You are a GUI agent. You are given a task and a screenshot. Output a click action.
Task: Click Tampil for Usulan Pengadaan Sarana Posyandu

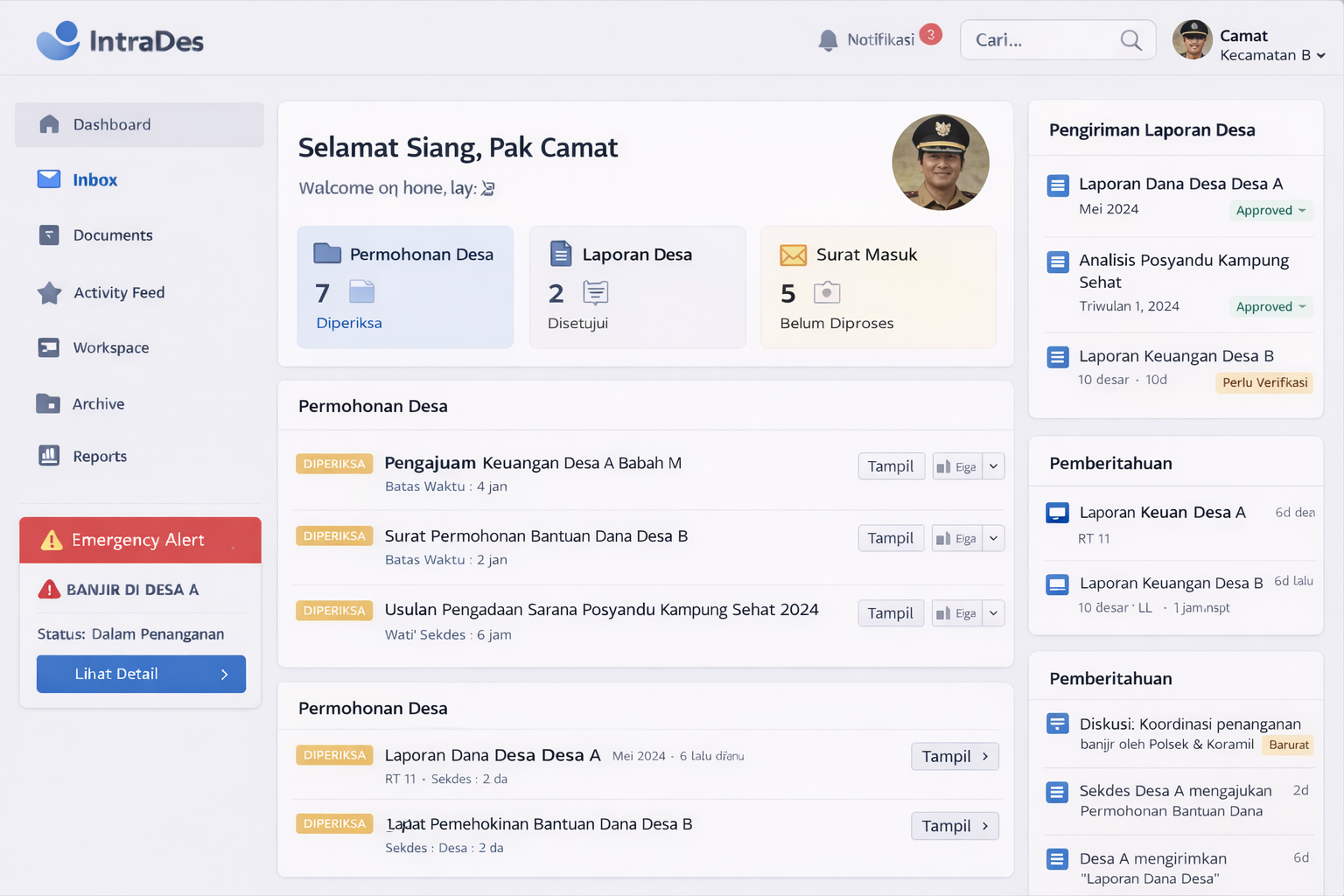click(x=890, y=613)
